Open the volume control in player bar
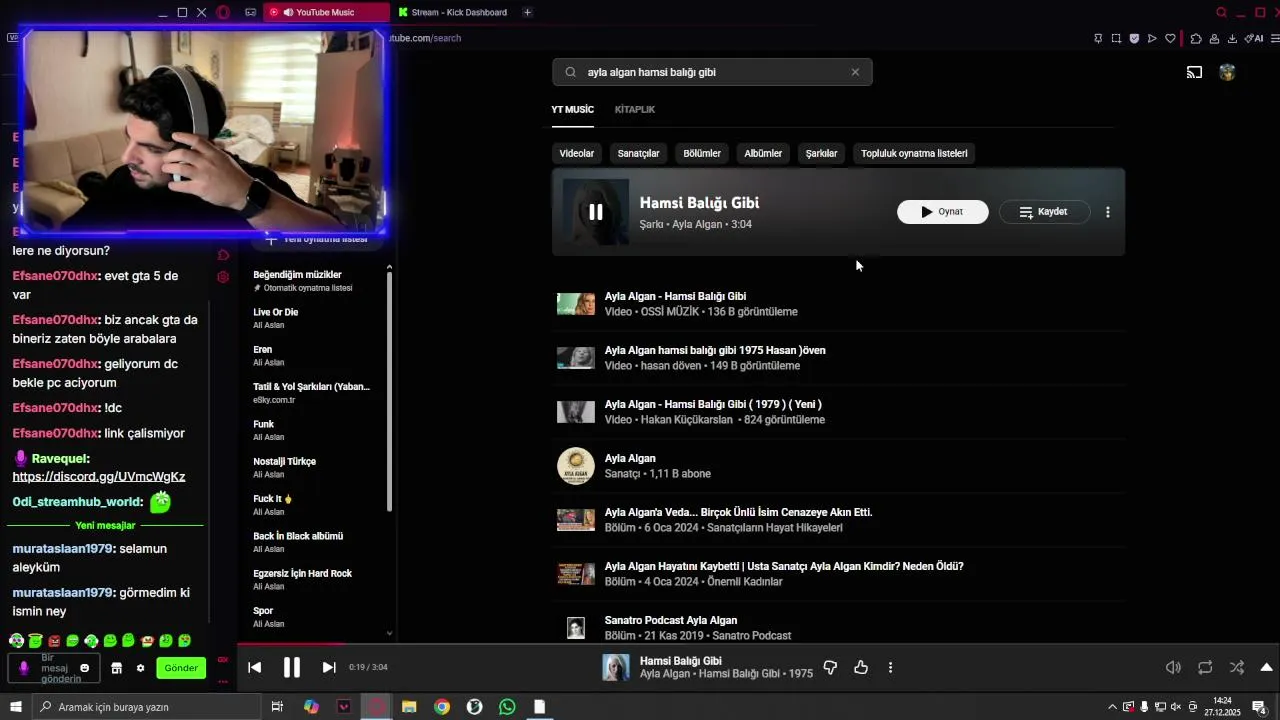The image size is (1280, 720). 1173,667
